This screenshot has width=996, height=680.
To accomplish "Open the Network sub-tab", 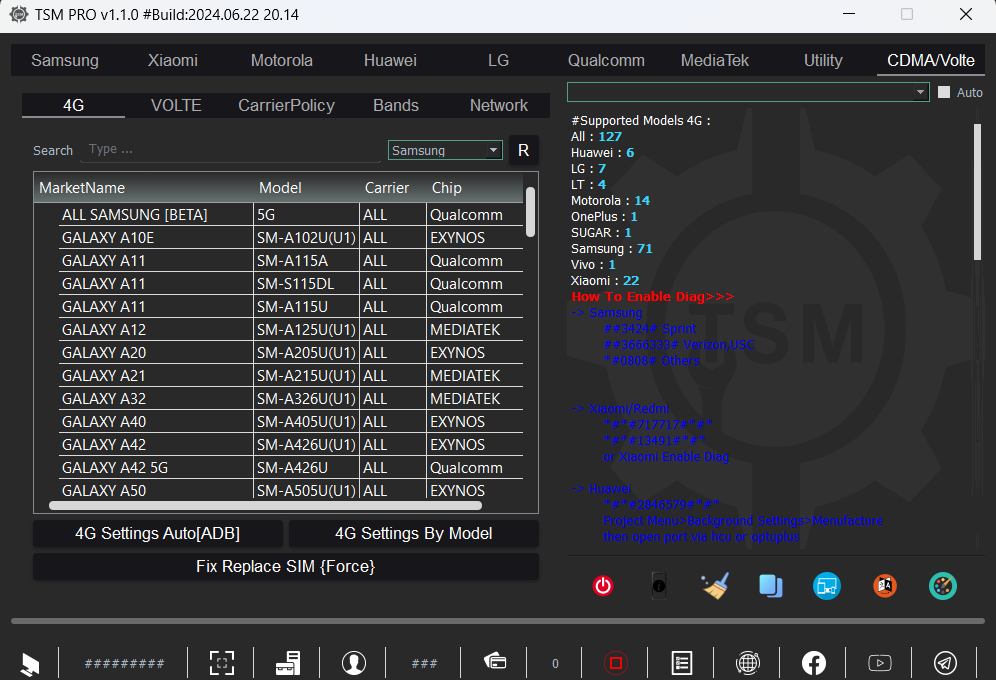I will click(x=499, y=105).
